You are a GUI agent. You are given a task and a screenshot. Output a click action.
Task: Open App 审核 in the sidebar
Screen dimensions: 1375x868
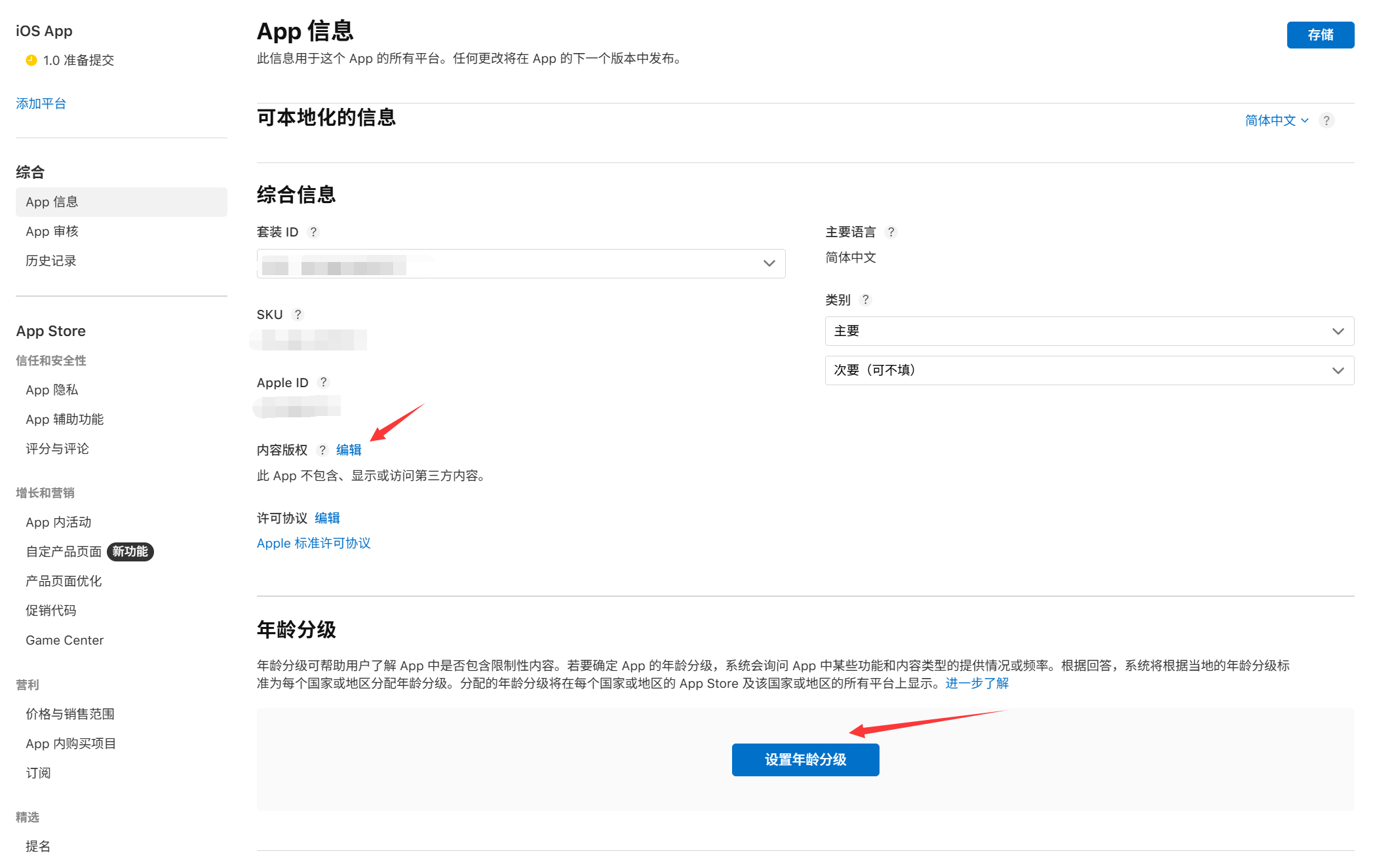[x=52, y=231]
